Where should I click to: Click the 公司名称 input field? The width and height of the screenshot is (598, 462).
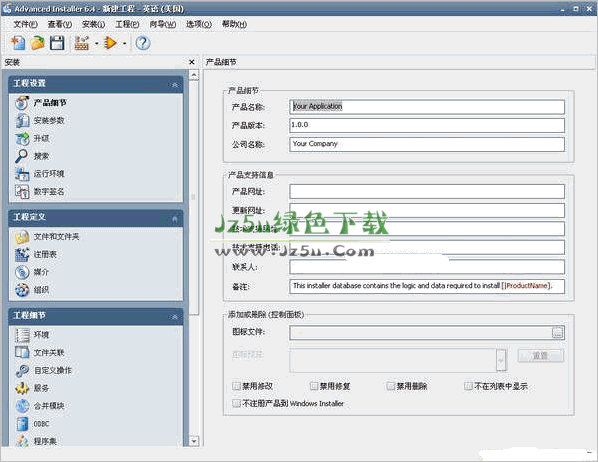pos(427,144)
